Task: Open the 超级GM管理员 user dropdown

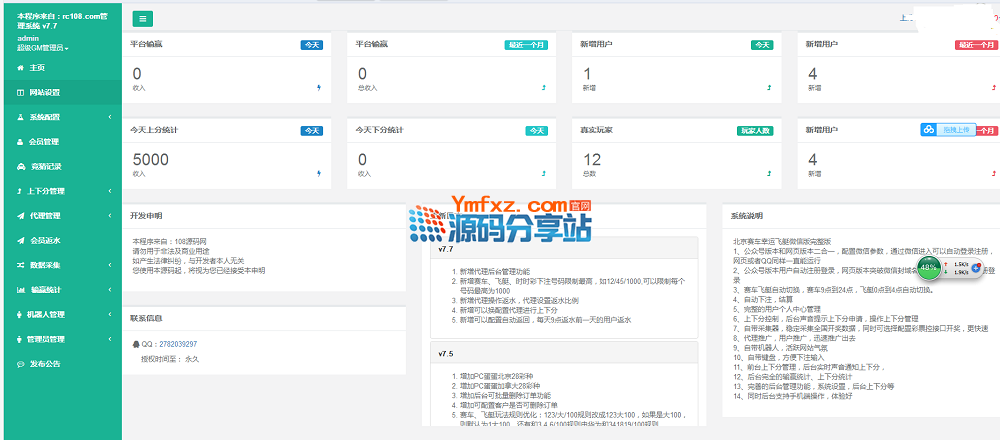Action: 42,47
